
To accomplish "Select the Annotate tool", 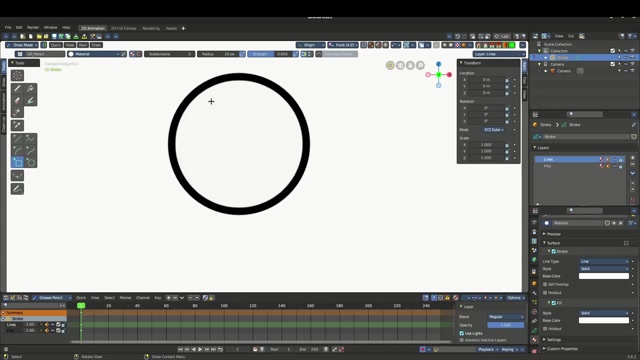I will click(x=18, y=189).
